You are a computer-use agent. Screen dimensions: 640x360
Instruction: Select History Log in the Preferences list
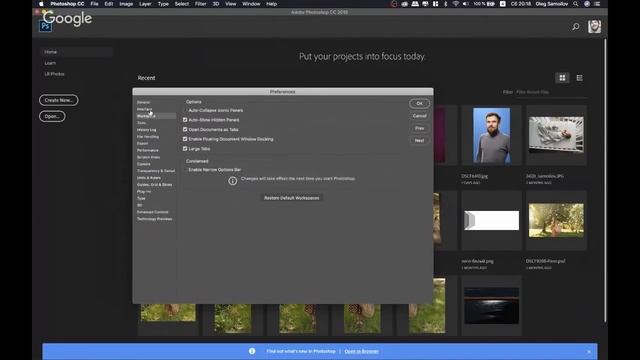pyautogui.click(x=147, y=130)
